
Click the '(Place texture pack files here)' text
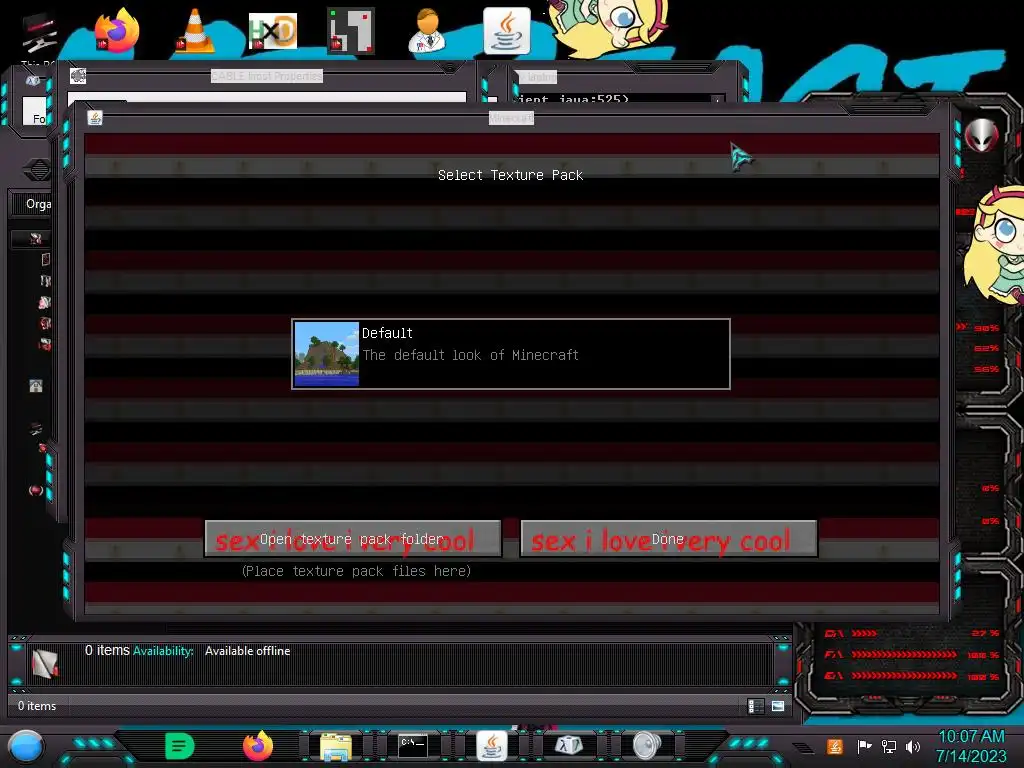[356, 571]
